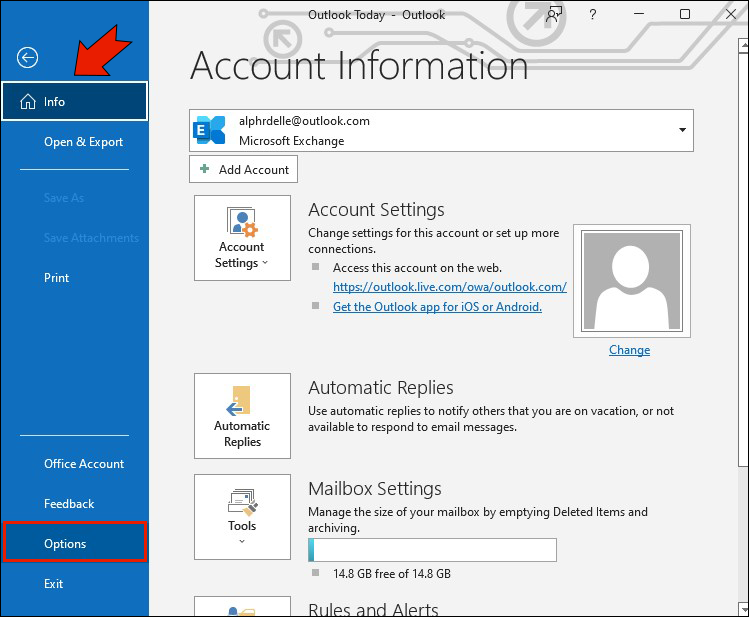Click the back arrow circle icon
The width and height of the screenshot is (749, 617).
[27, 58]
